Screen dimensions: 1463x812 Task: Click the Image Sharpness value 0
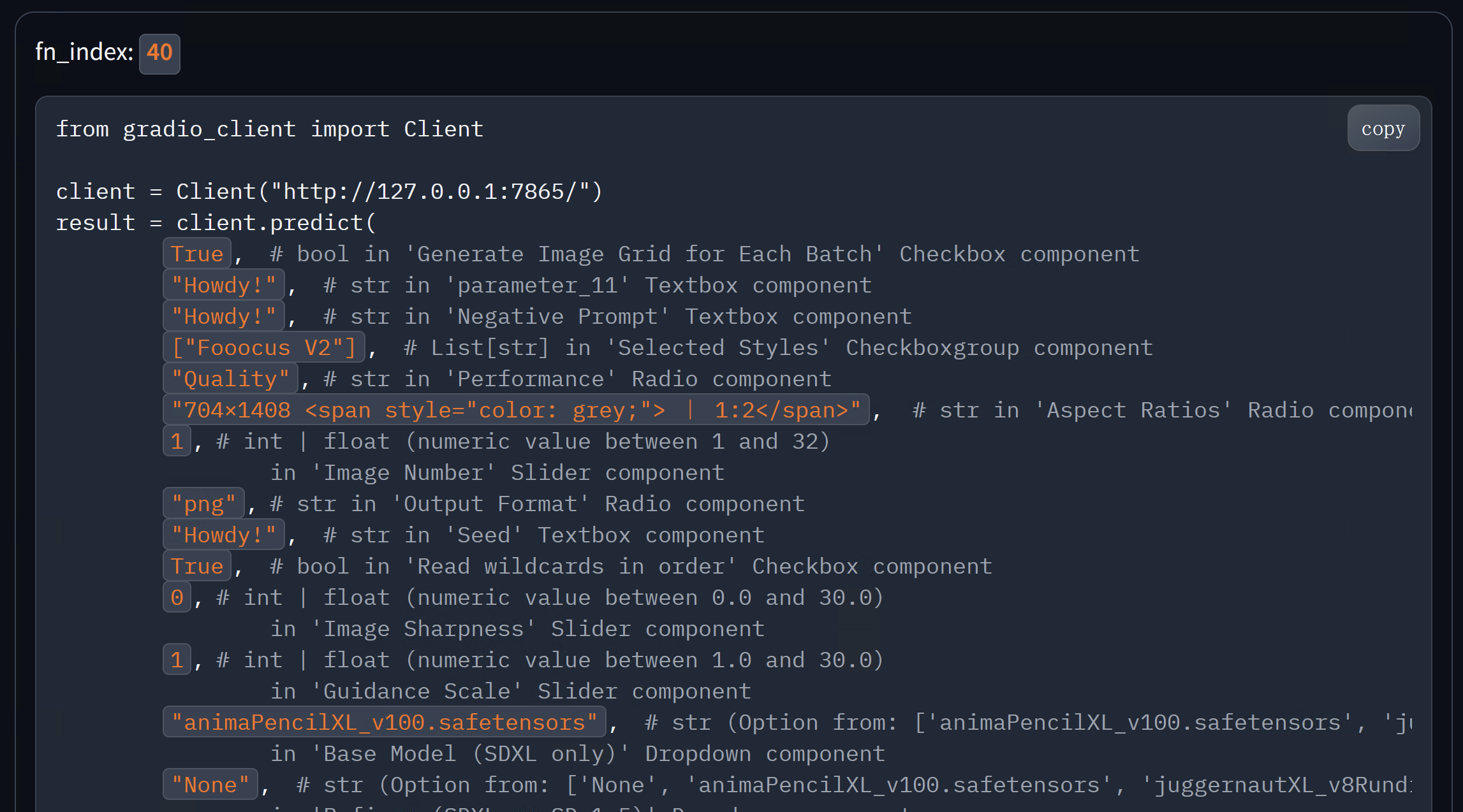point(177,598)
